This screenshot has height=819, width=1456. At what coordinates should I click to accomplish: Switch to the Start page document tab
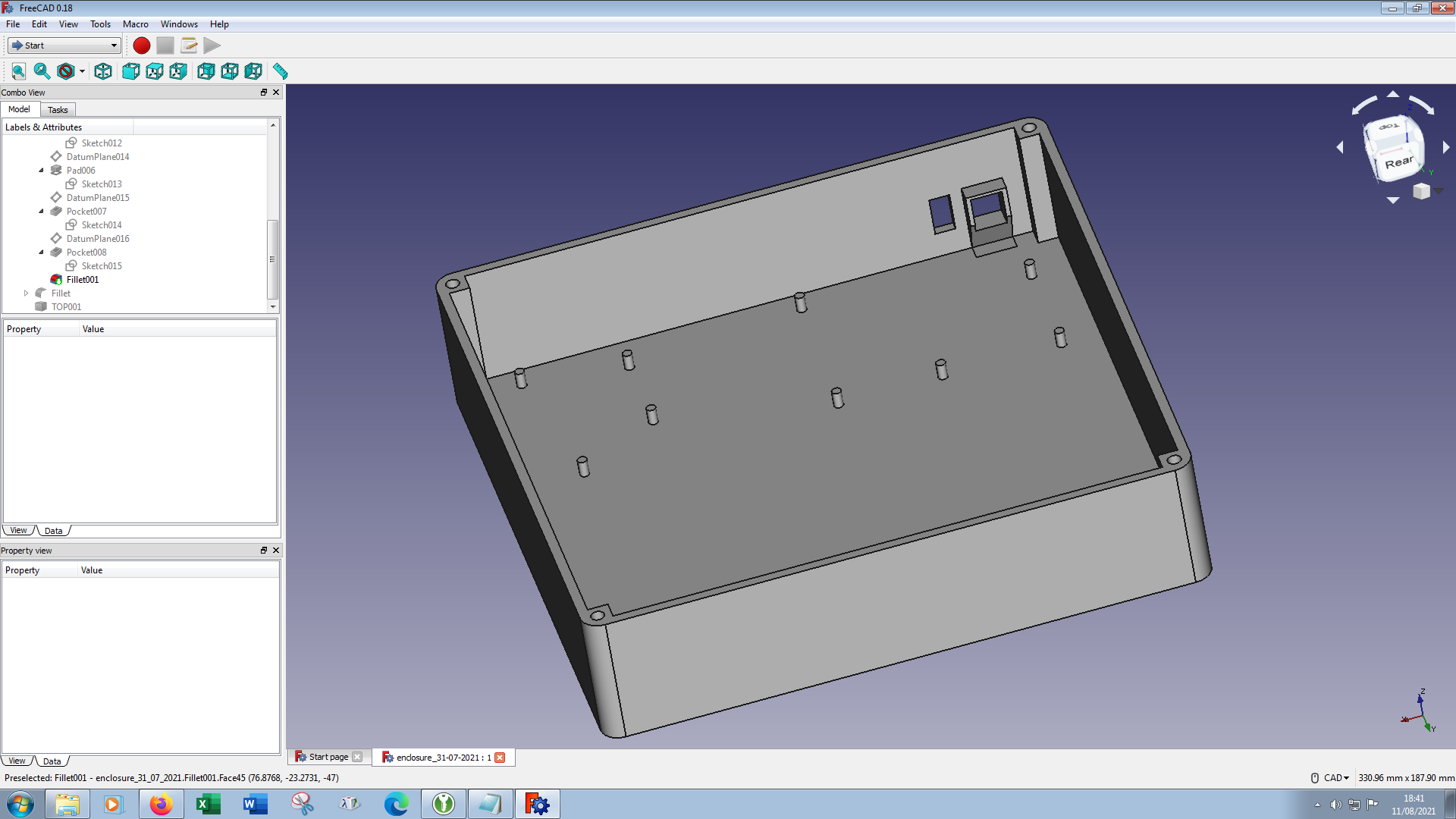tap(328, 757)
